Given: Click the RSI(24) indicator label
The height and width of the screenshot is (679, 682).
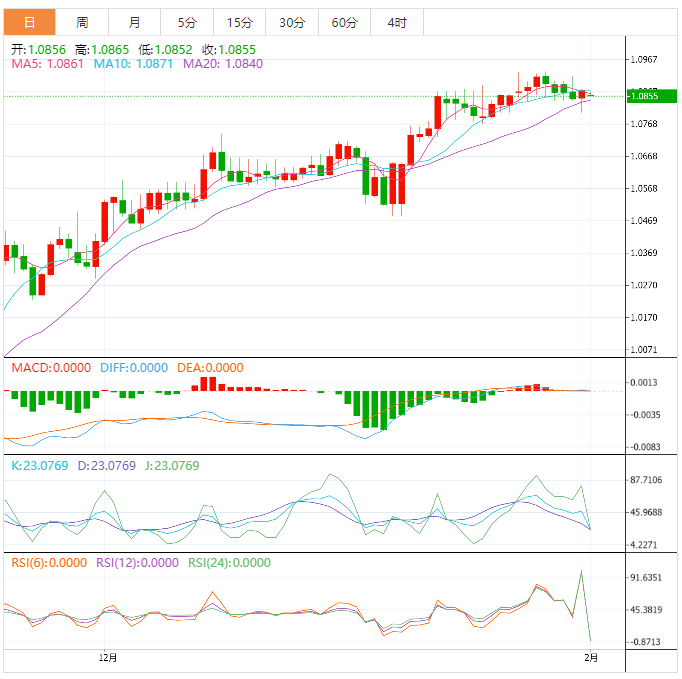Looking at the screenshot, I should (x=229, y=562).
